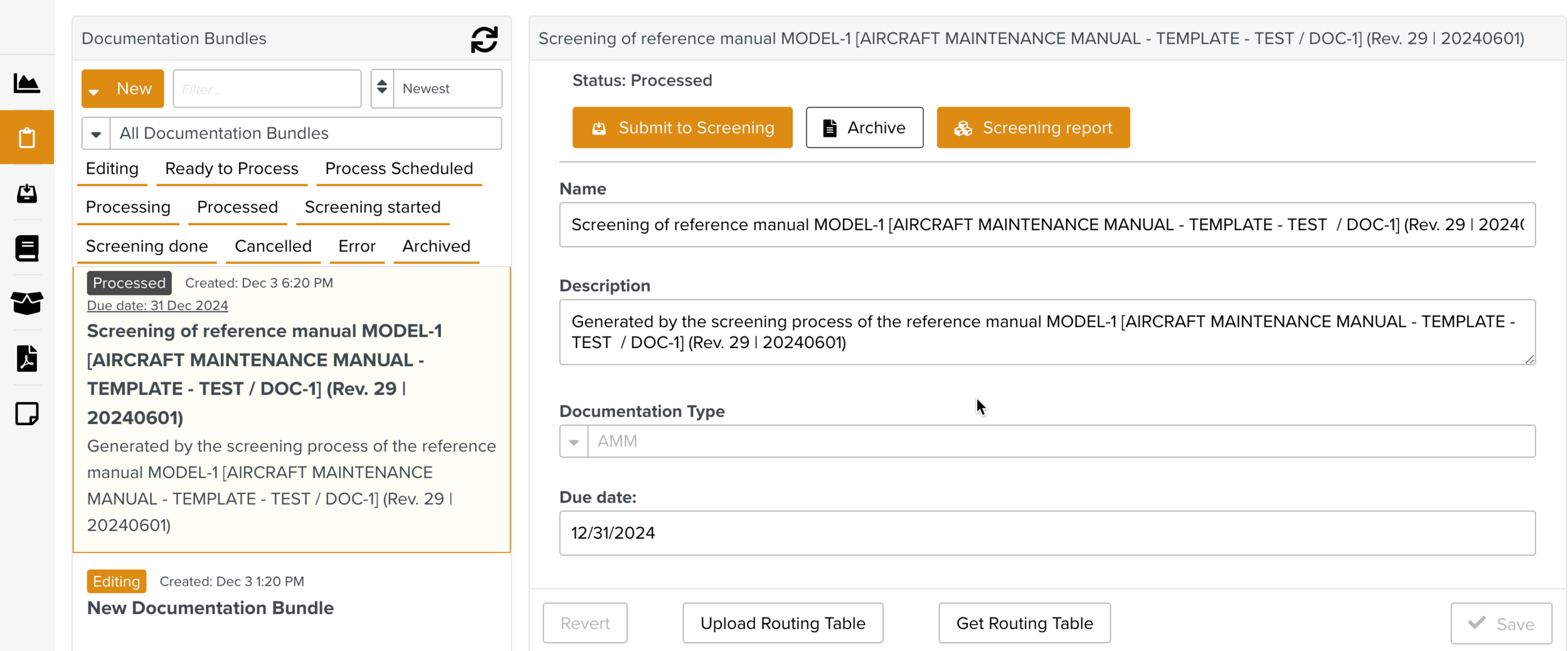Open the book manuals sidebar icon

coord(27,248)
